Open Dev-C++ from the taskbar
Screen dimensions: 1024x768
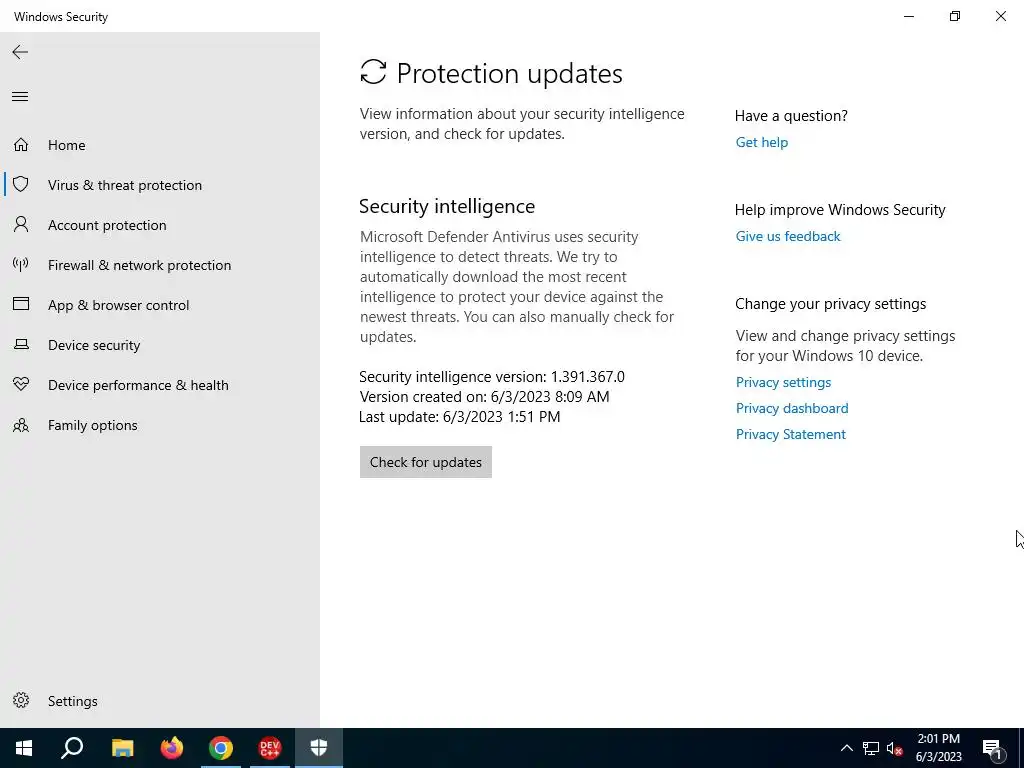point(270,748)
